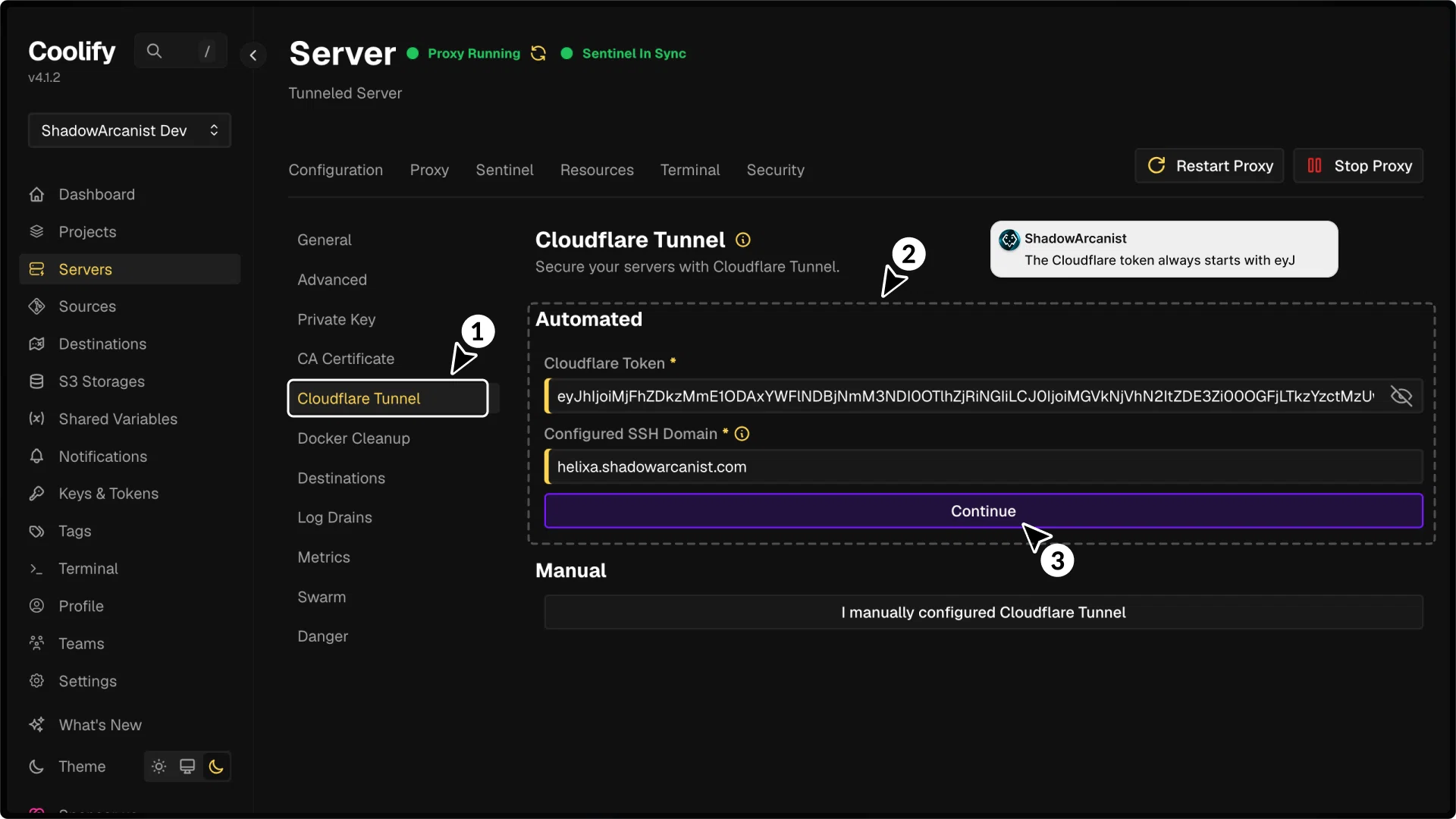Open the ShadowArcanist Dev team dropdown
The width and height of the screenshot is (1456, 819).
pyautogui.click(x=130, y=130)
